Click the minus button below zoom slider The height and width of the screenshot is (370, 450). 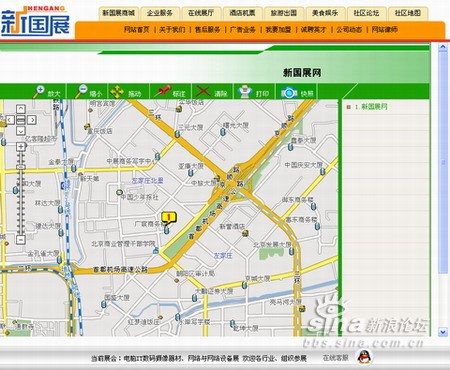[21, 239]
